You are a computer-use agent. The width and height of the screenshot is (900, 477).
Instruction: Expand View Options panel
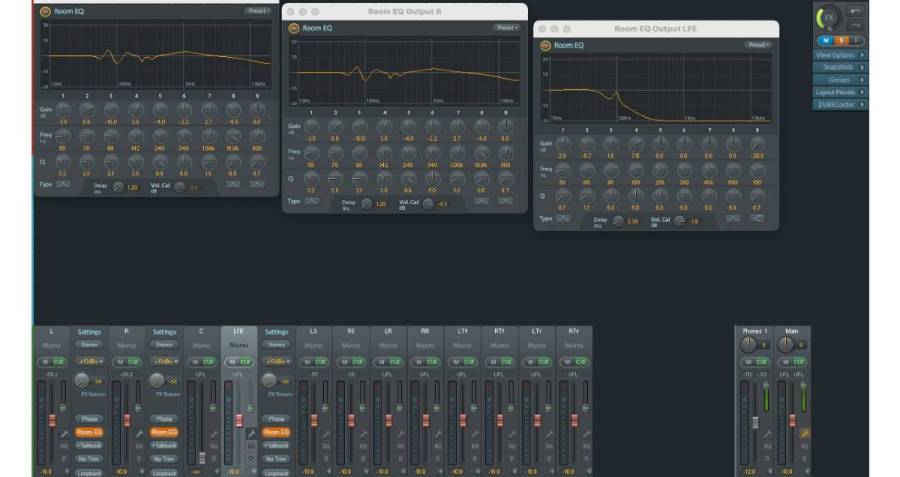(840, 55)
